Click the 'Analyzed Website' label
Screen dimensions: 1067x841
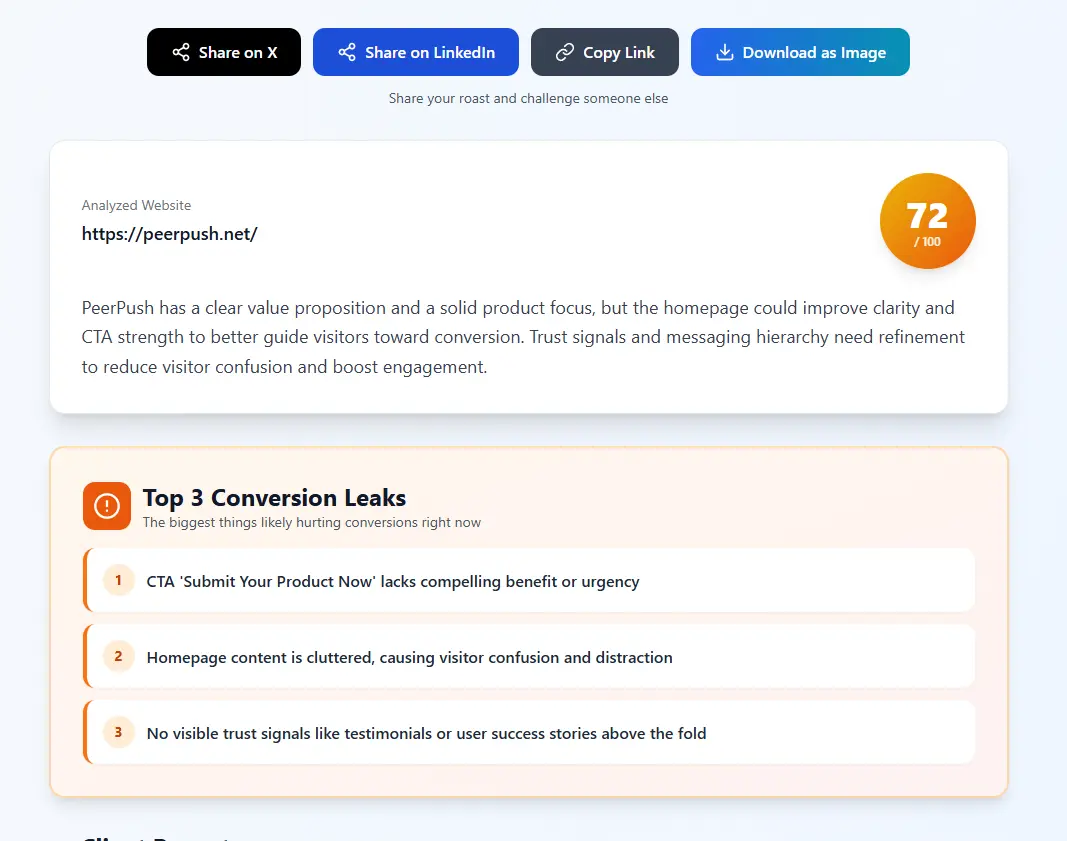coord(136,205)
